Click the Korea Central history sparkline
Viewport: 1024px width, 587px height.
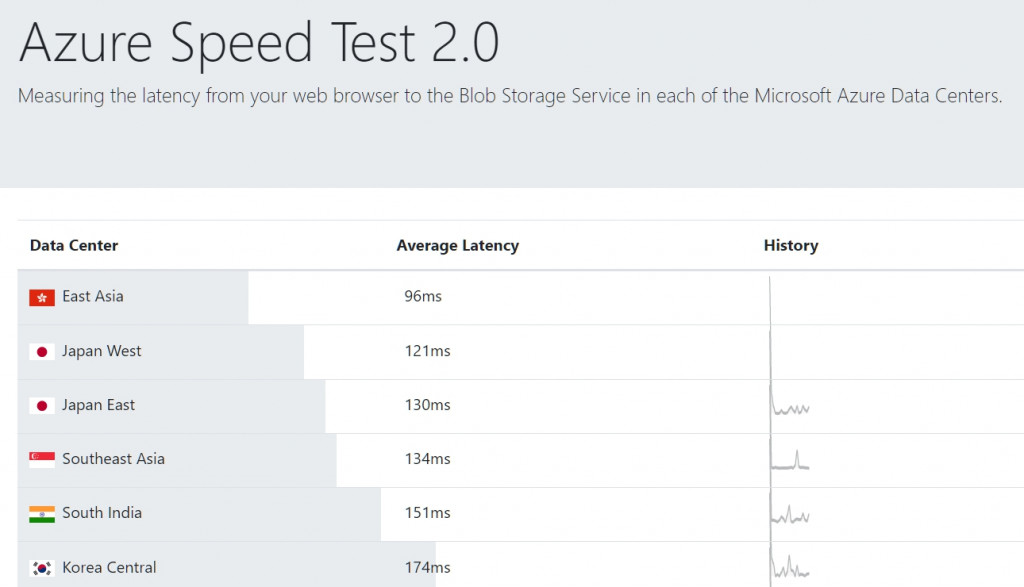coord(790,568)
